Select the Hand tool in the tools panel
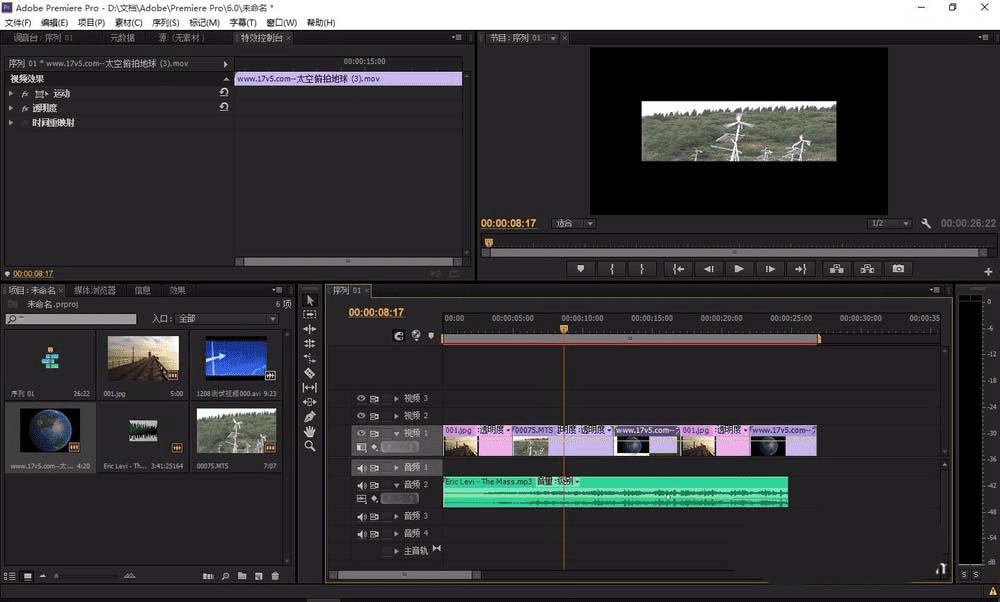Image resolution: width=1000 pixels, height=602 pixels. [310, 431]
